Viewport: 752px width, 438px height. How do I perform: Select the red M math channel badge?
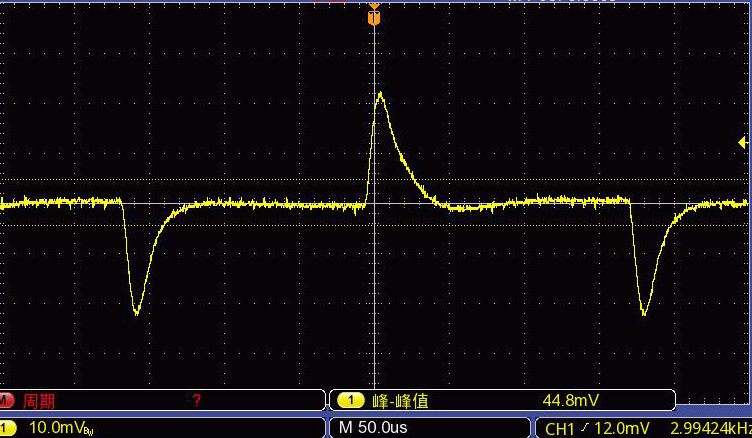(x=6, y=400)
